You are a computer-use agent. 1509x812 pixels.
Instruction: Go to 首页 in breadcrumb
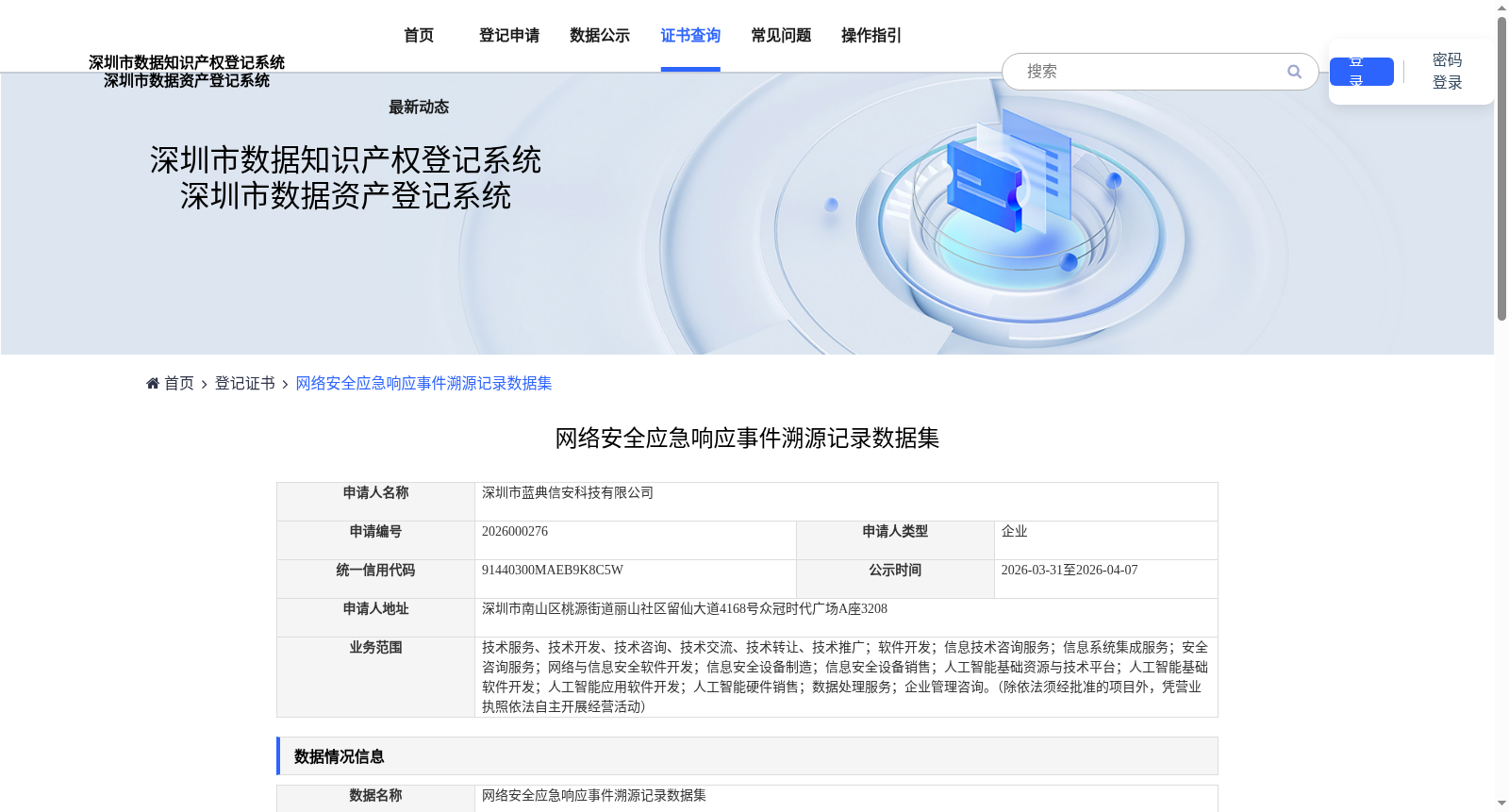pos(179,383)
